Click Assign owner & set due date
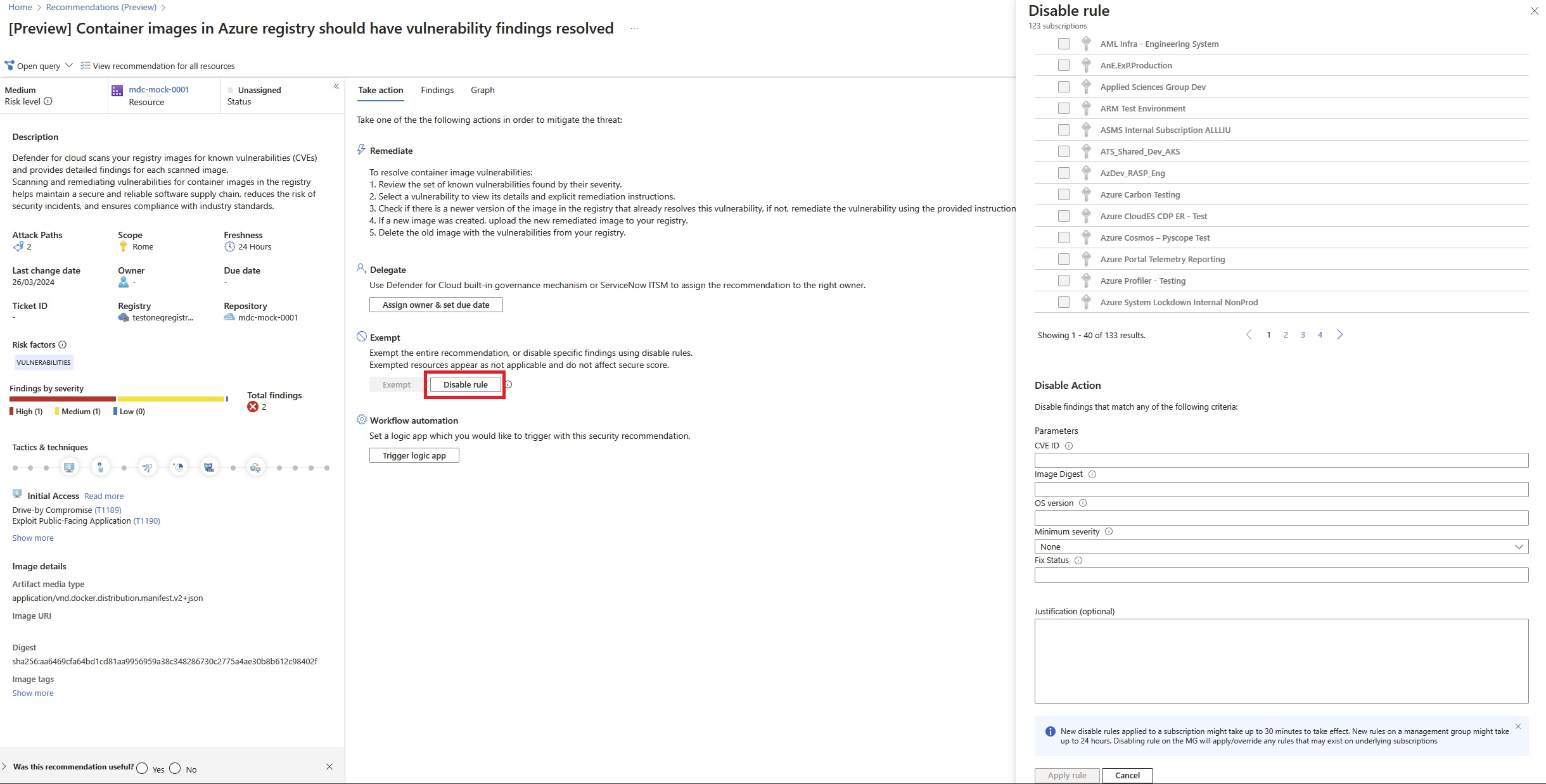1546x784 pixels. pyautogui.click(x=436, y=305)
